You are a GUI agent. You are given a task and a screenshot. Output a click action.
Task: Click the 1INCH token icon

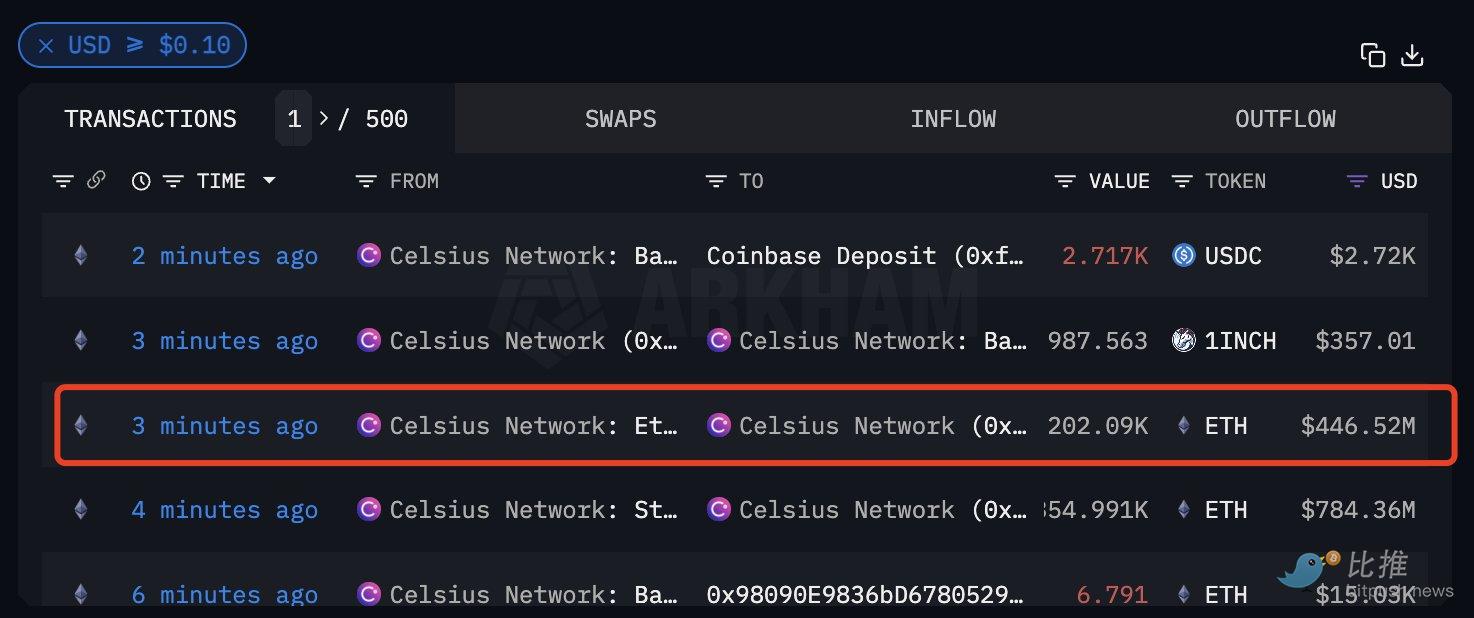pos(1184,340)
